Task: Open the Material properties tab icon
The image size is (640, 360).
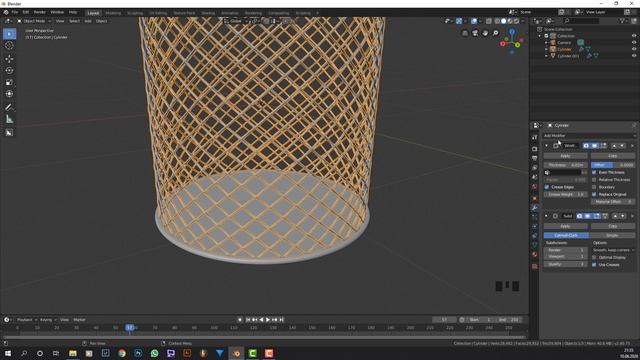Action: click(x=535, y=254)
